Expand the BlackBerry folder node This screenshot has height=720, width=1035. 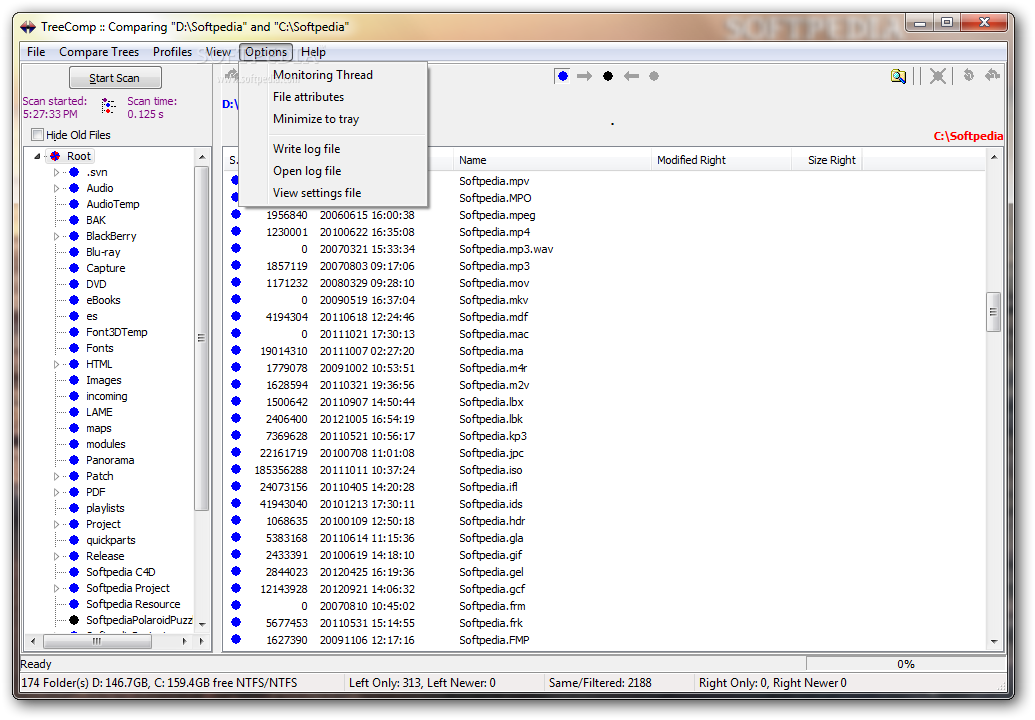tap(56, 236)
